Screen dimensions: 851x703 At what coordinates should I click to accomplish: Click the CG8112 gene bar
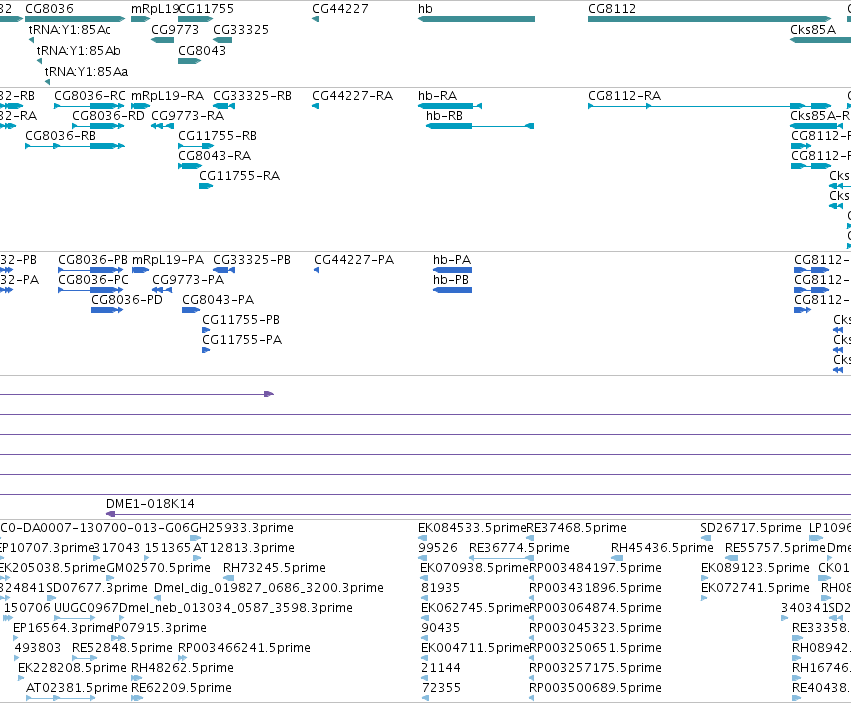point(709,19)
